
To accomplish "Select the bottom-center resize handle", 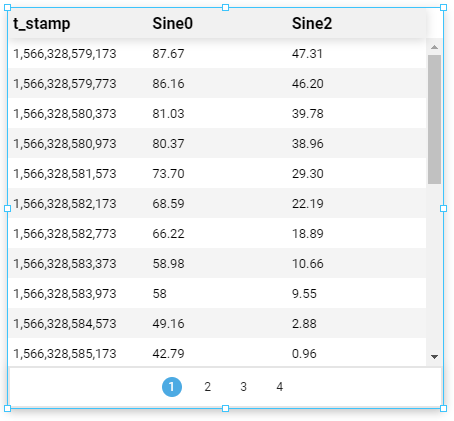I will (x=225, y=409).
